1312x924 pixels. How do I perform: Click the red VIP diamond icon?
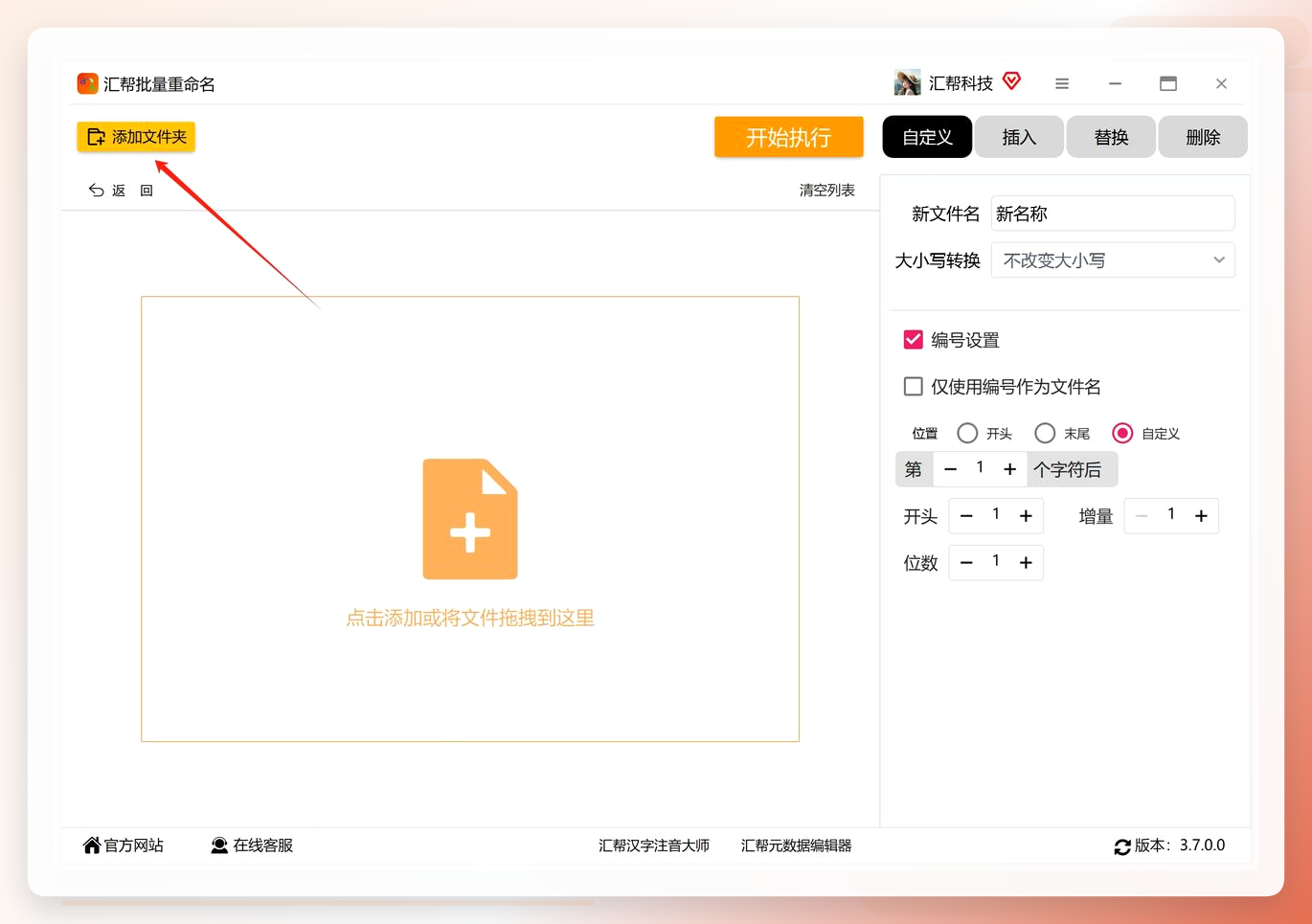pyautogui.click(x=1011, y=81)
